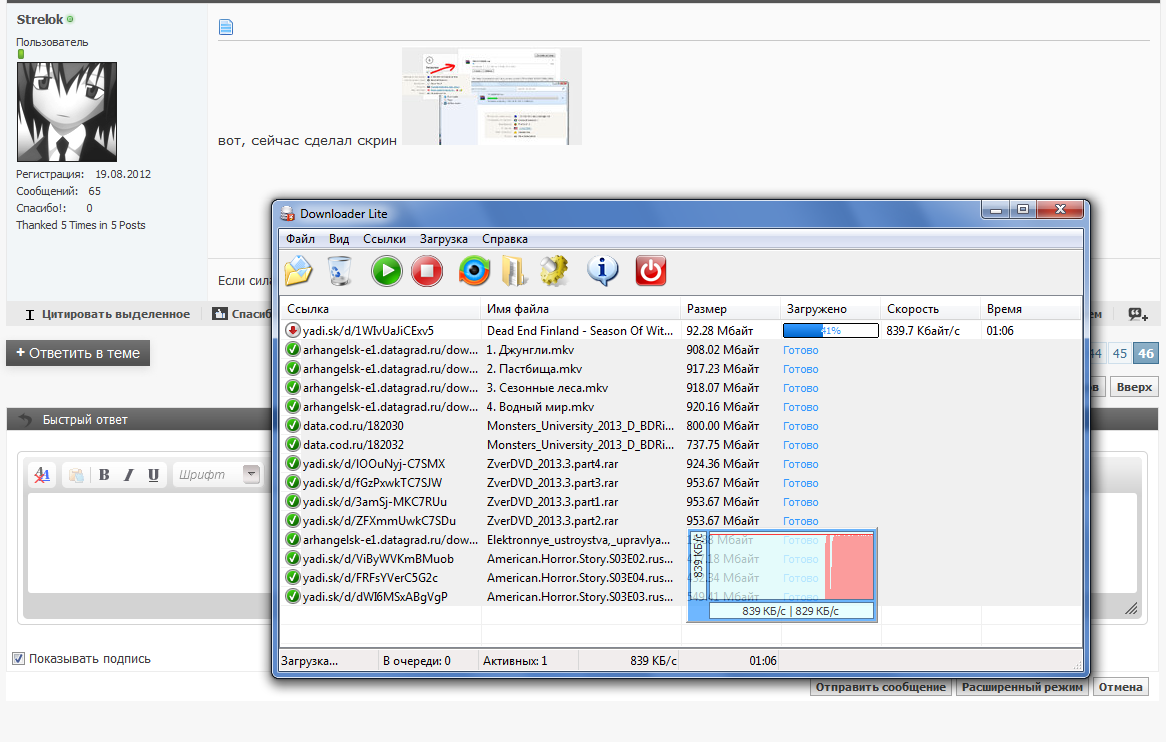Click the red power shutdown icon
The width and height of the screenshot is (1166, 742).
[x=650, y=271]
